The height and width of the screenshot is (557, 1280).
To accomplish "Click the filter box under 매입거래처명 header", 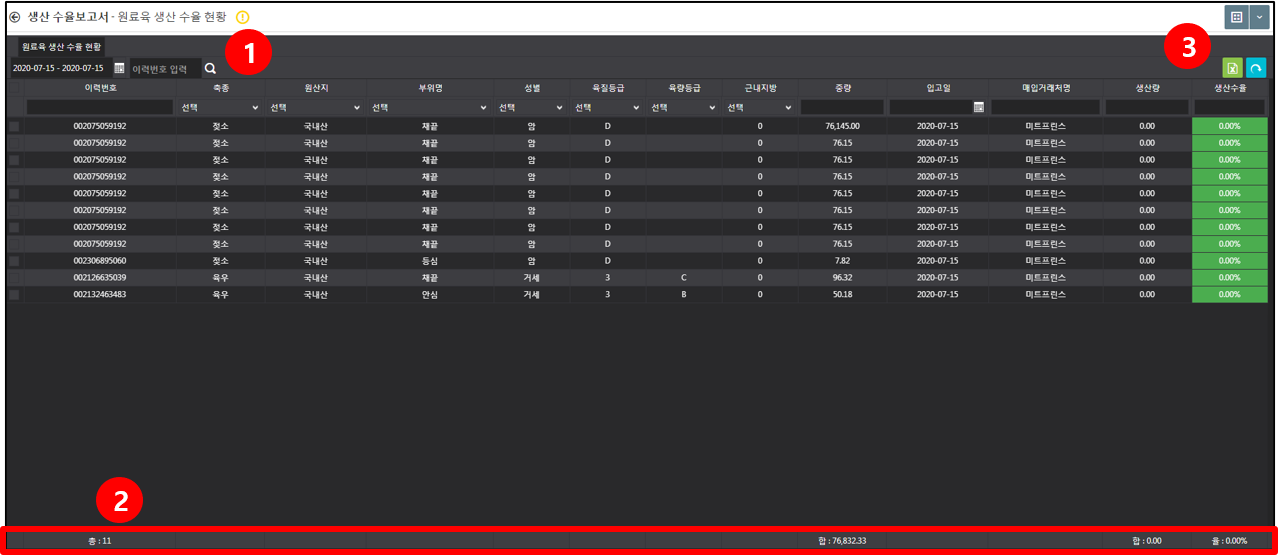I will (1047, 107).
